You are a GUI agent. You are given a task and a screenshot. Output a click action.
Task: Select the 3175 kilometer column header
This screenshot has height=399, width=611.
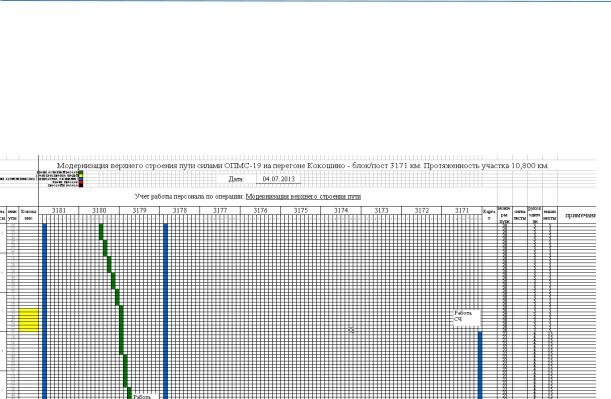pos(300,210)
